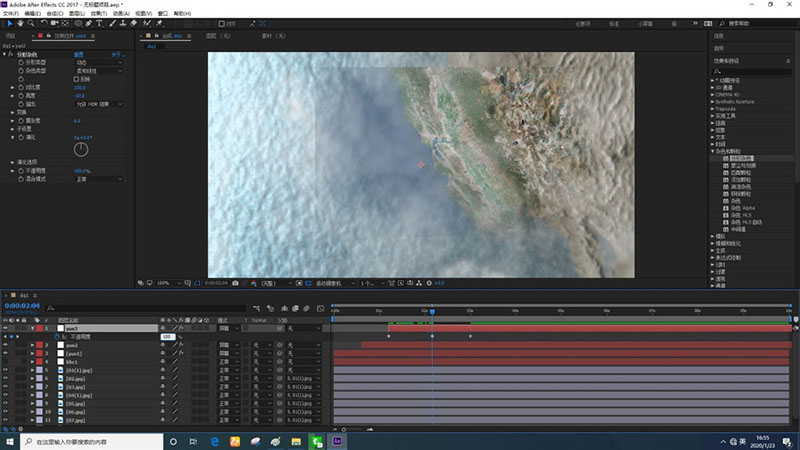Select the Selection arrow tool
This screenshot has height=450, width=800.
click(x=9, y=23)
